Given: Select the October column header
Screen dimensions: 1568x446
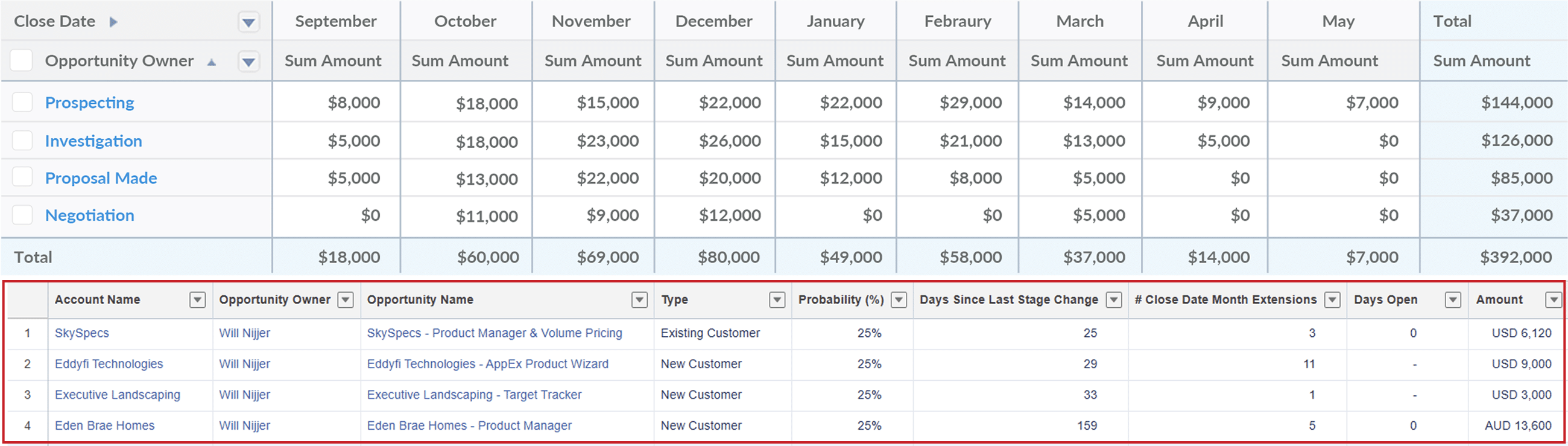Looking at the screenshot, I should [466, 21].
